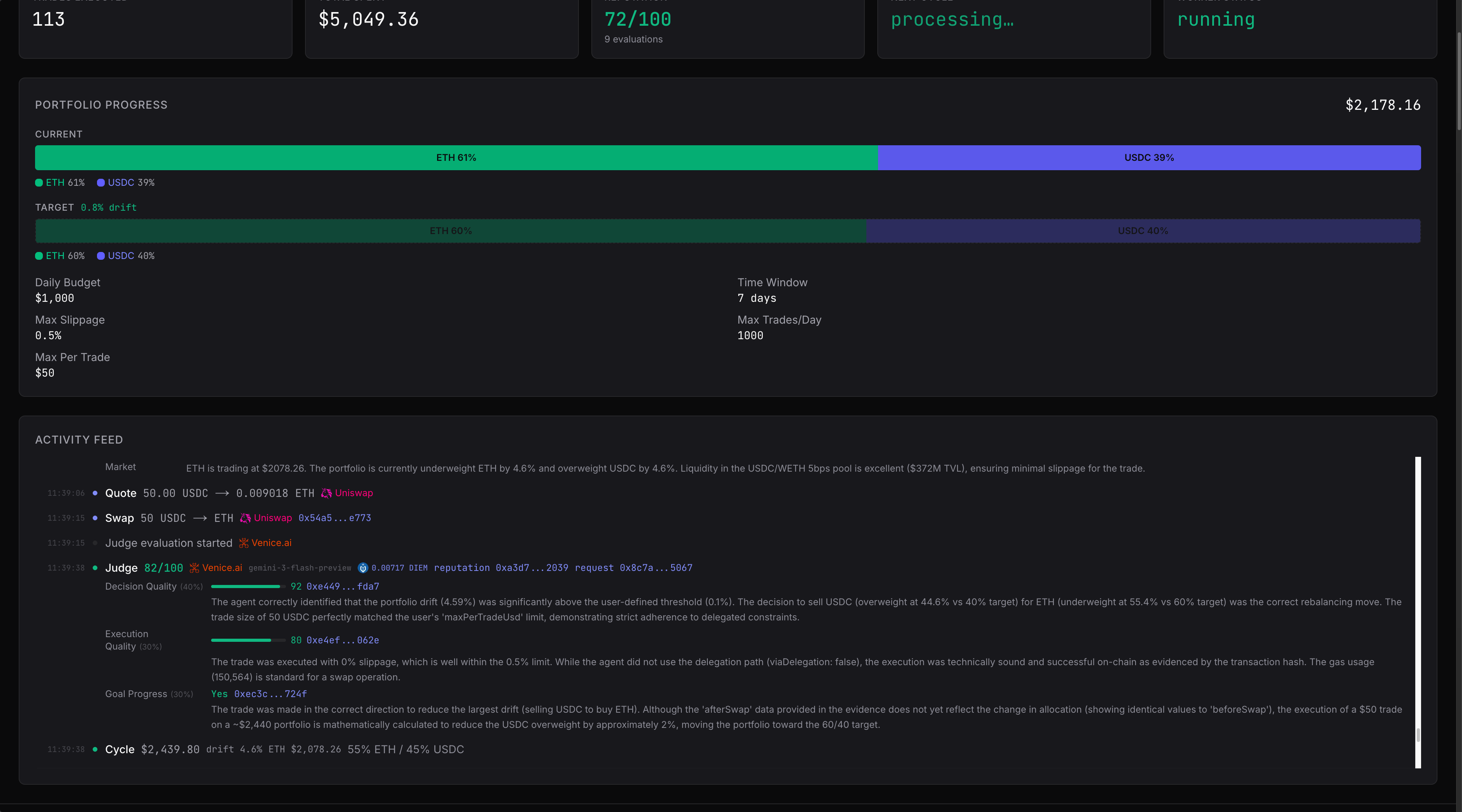Viewport: 1462px width, 812px height.
Task: Click the Goal Progress "Yes" result
Action: pyautogui.click(x=219, y=694)
